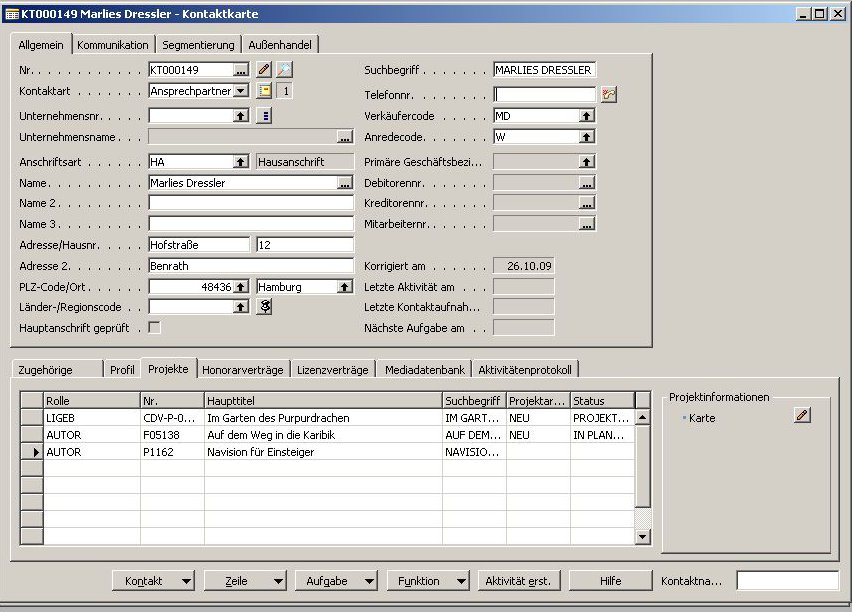852x612 pixels.
Task: Click the Status column header
Action: 602,401
